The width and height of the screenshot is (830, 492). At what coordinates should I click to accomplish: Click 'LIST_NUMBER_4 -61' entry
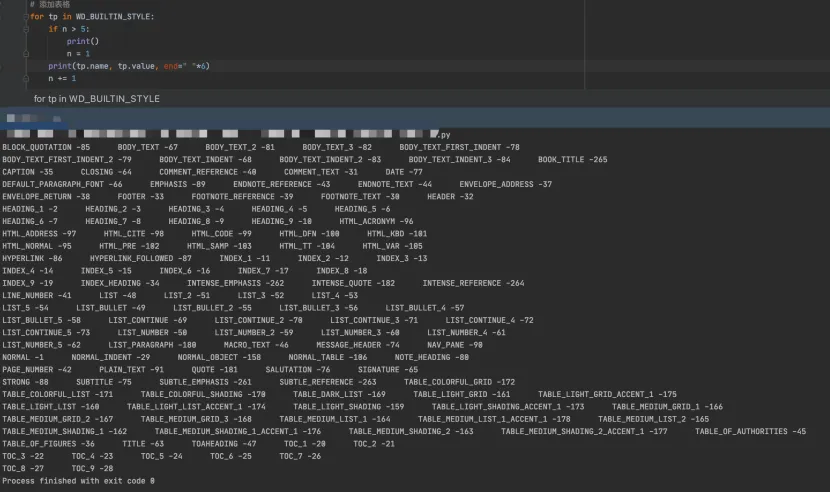click(466, 333)
